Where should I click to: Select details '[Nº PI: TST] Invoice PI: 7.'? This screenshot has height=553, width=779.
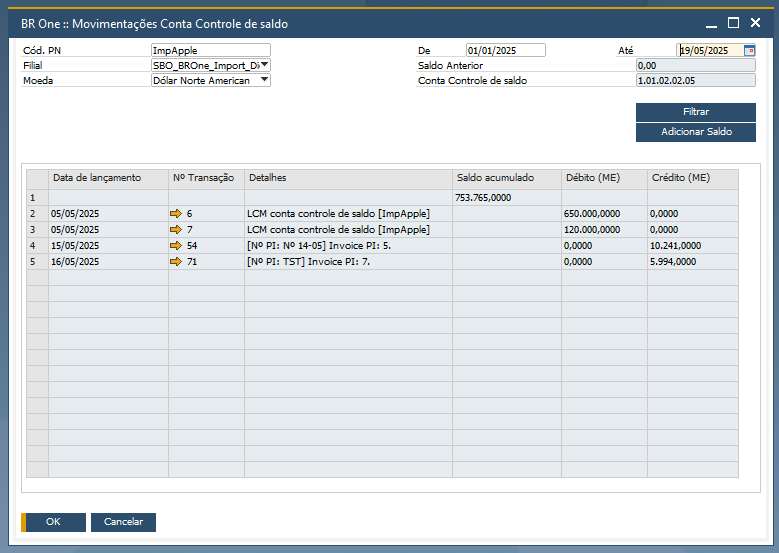click(348, 261)
